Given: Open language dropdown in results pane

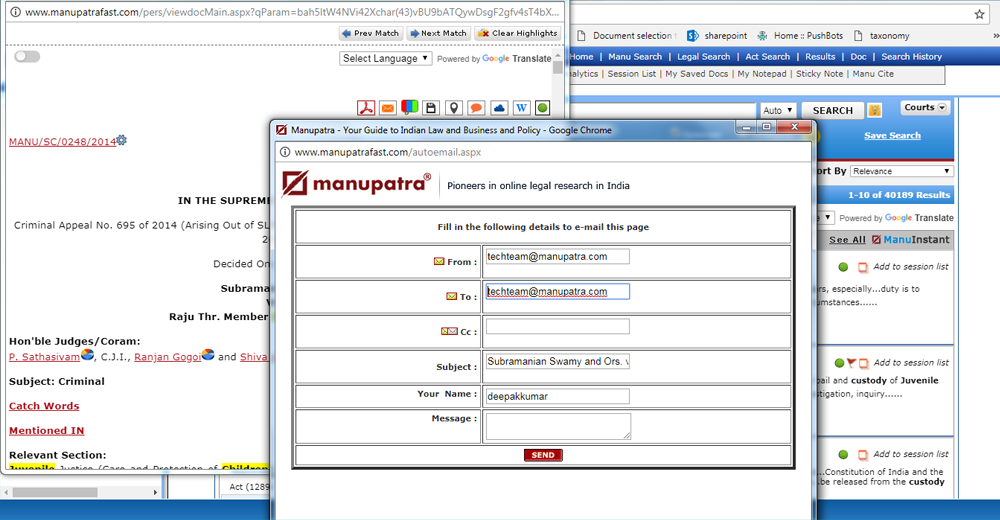Looking at the screenshot, I should [826, 218].
